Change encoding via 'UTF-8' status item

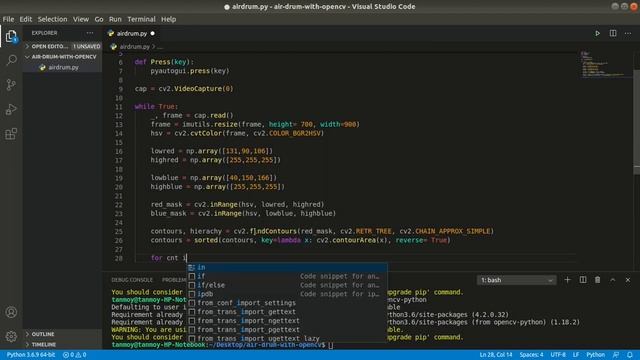coord(558,355)
